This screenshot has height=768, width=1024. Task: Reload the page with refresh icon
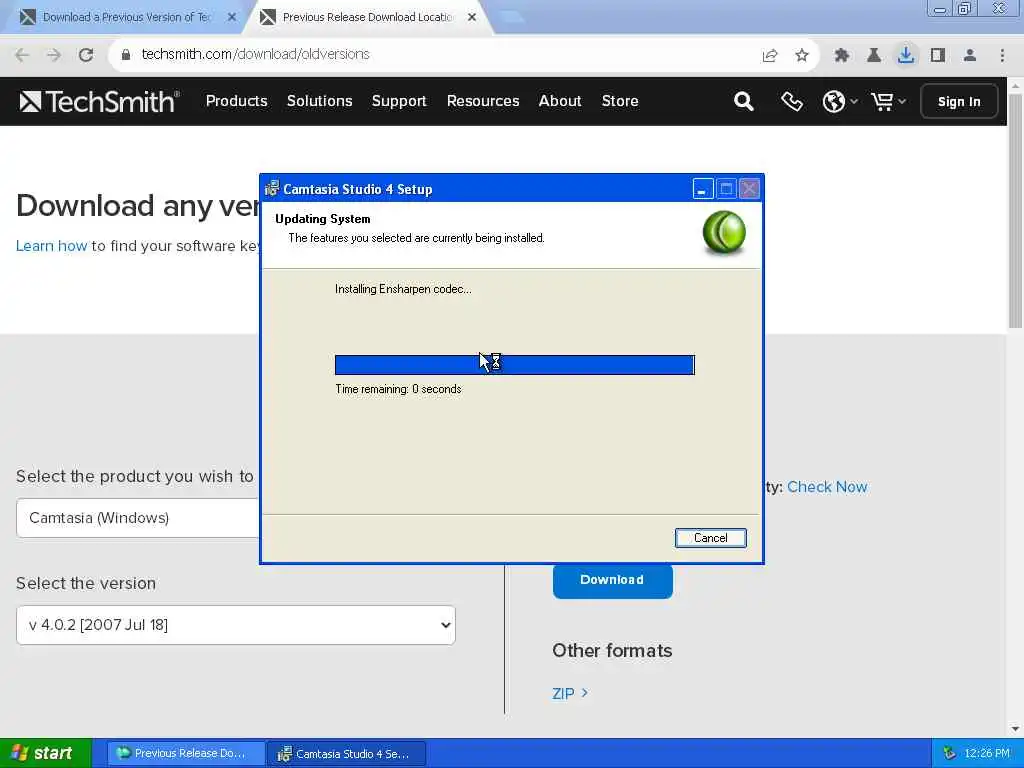coord(86,55)
